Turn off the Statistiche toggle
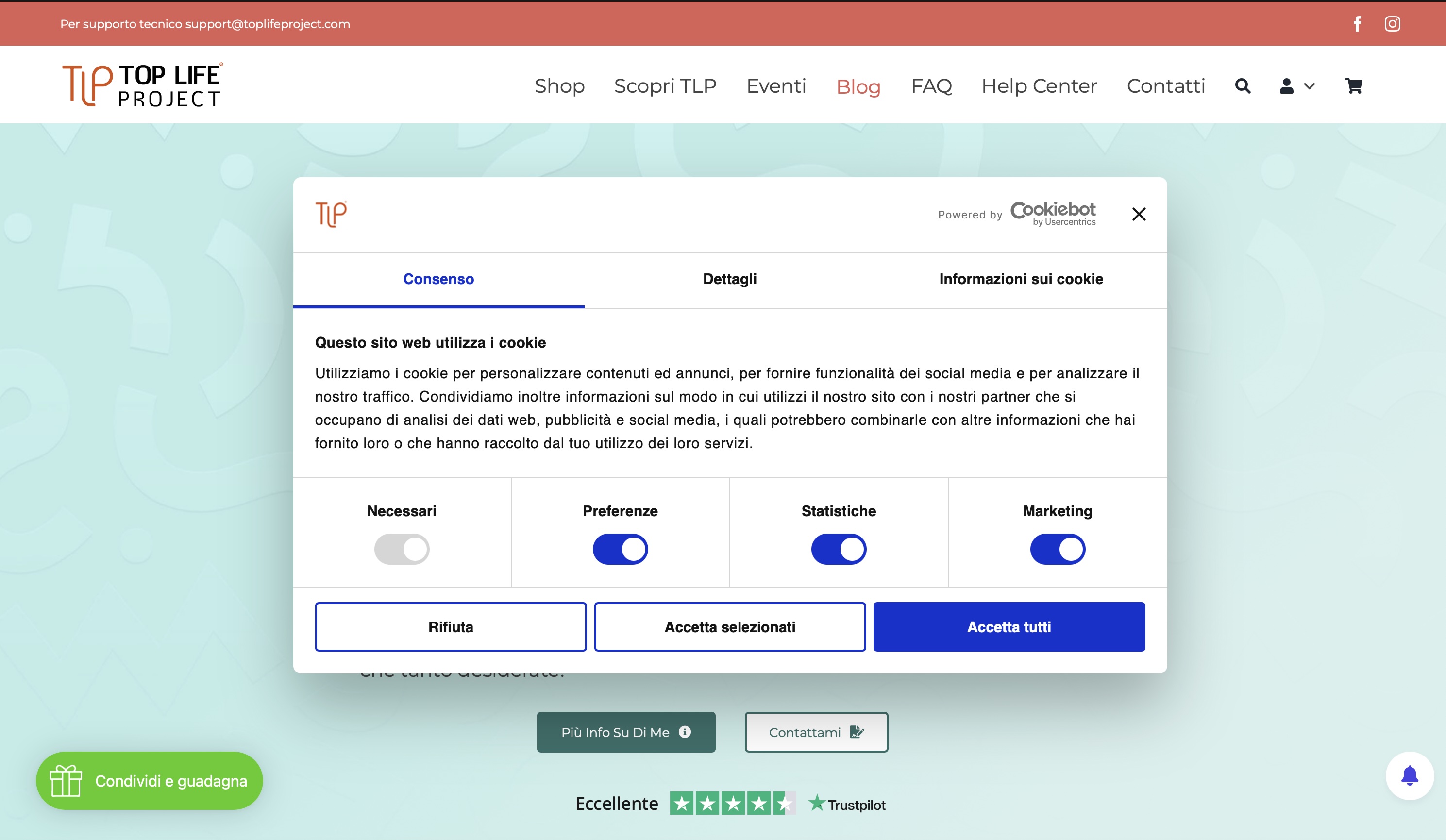This screenshot has width=1446, height=840. pos(839,549)
